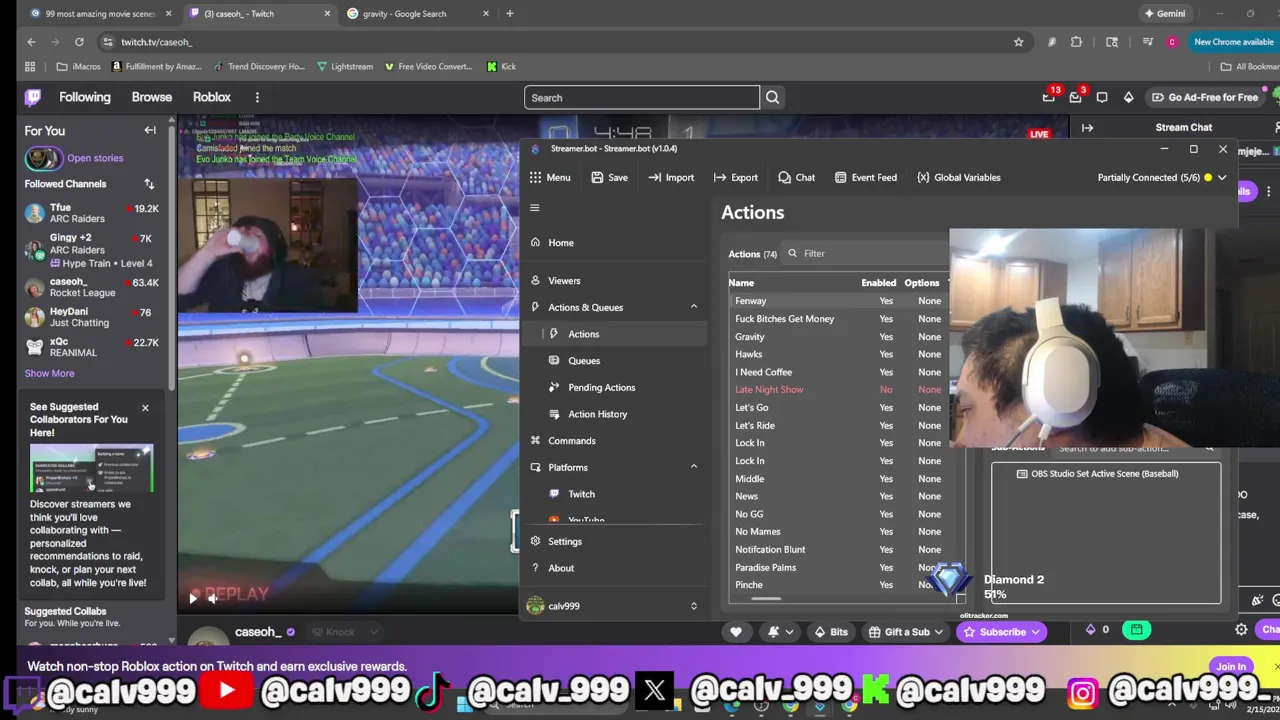Click the Twitch logo home icon
This screenshot has width=1280, height=720.
(x=33, y=97)
